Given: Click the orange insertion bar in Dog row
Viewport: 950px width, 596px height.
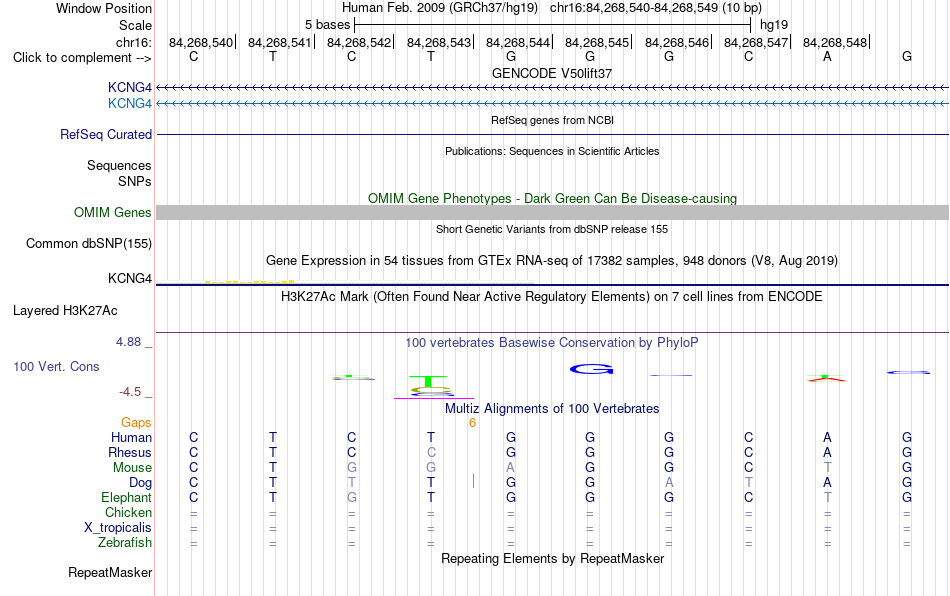Looking at the screenshot, I should (x=473, y=482).
